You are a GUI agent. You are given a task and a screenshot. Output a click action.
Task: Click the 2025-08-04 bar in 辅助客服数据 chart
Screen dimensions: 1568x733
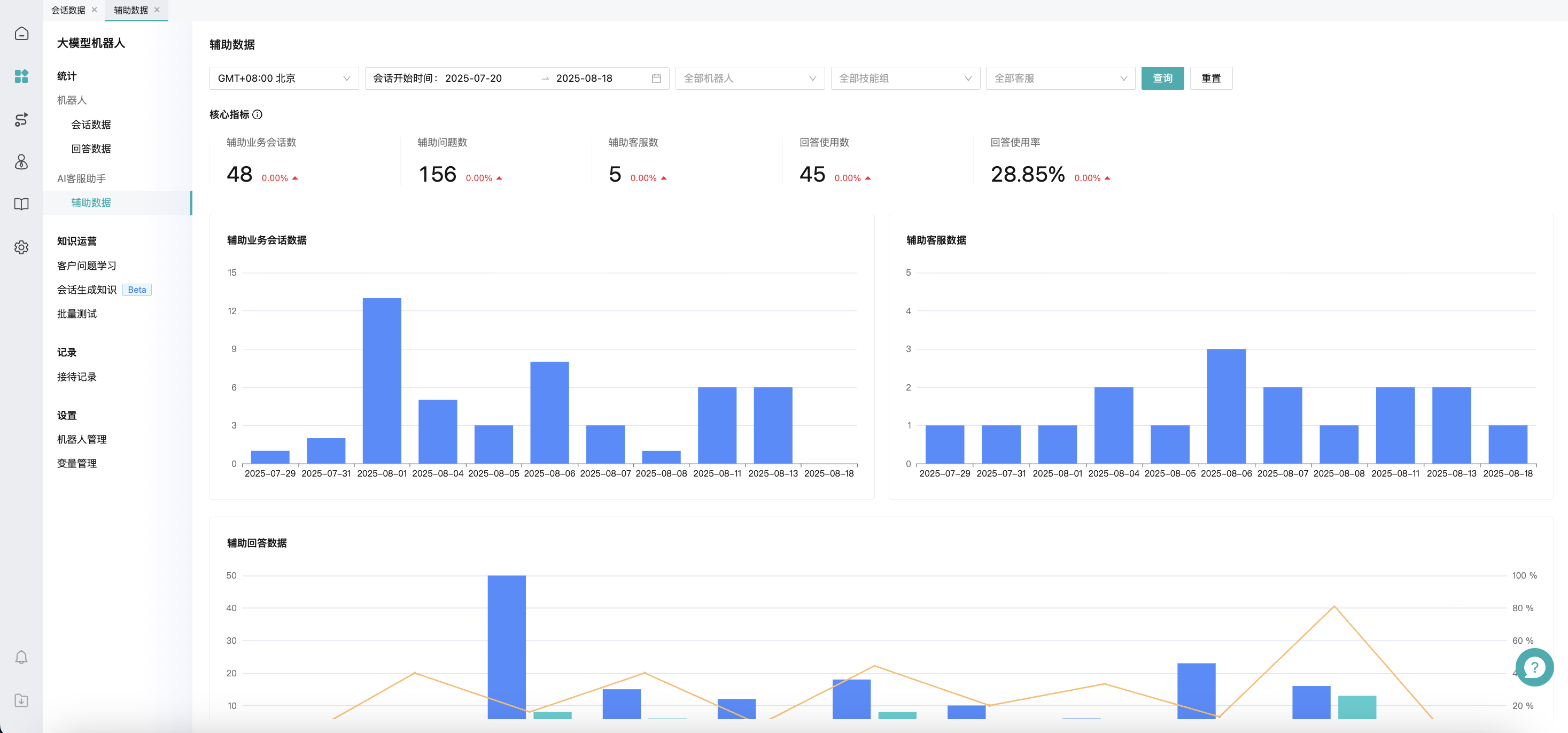1114,425
